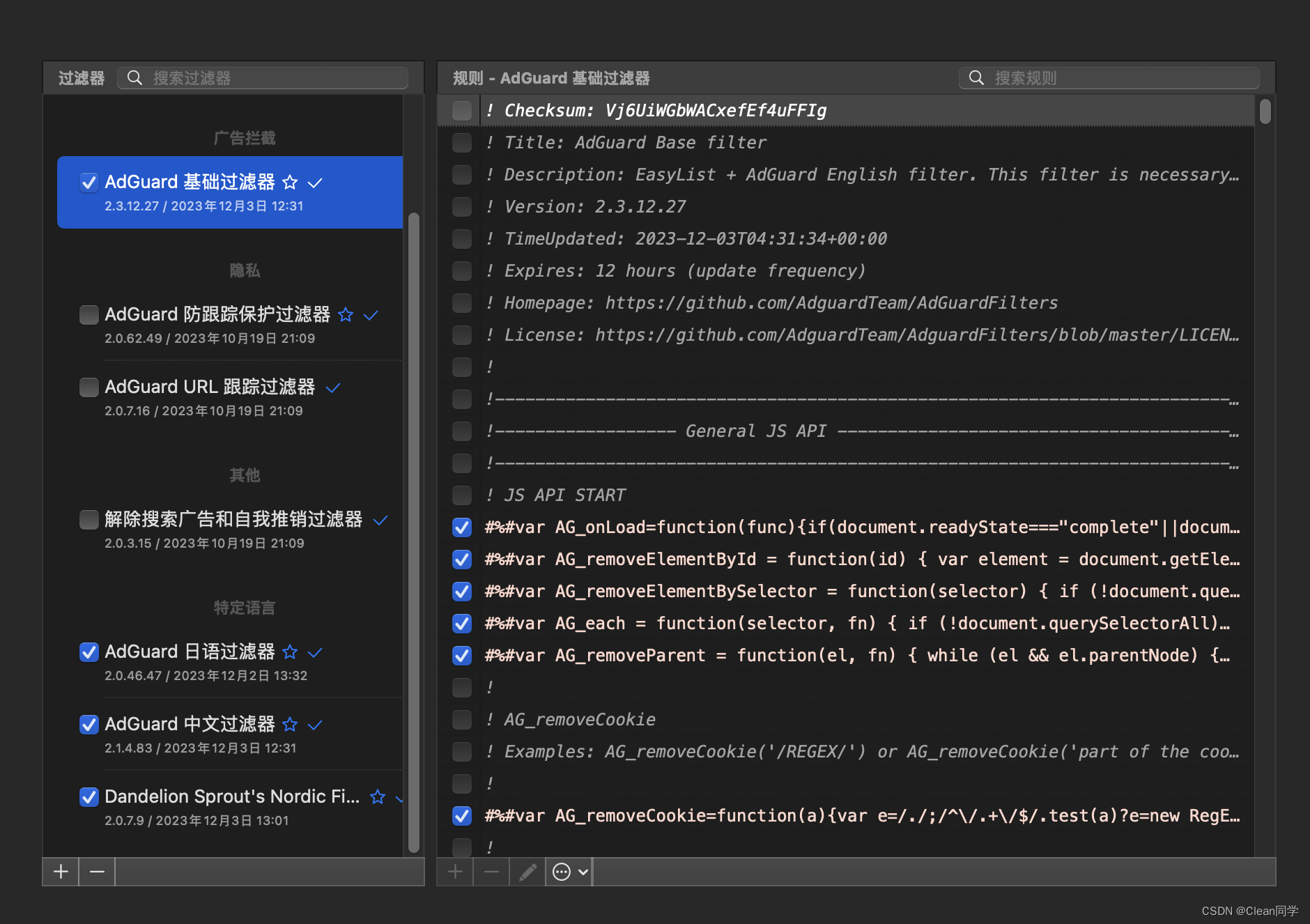This screenshot has width=1310, height=924.
Task: Click the checkmark status icon beside 解除搜索广告和自我推销过滤器
Action: 380,520
